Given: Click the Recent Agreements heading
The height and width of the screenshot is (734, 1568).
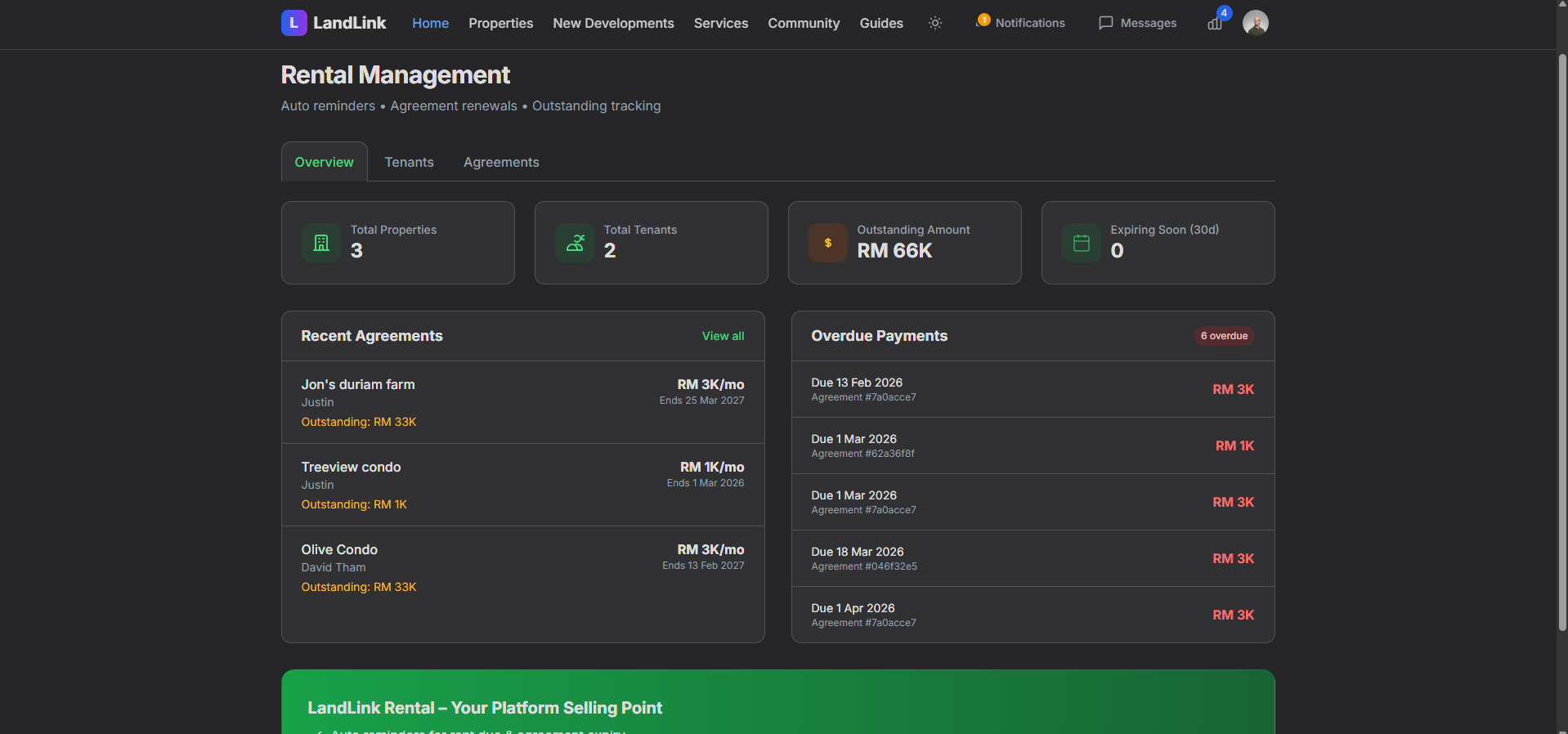Looking at the screenshot, I should [372, 336].
